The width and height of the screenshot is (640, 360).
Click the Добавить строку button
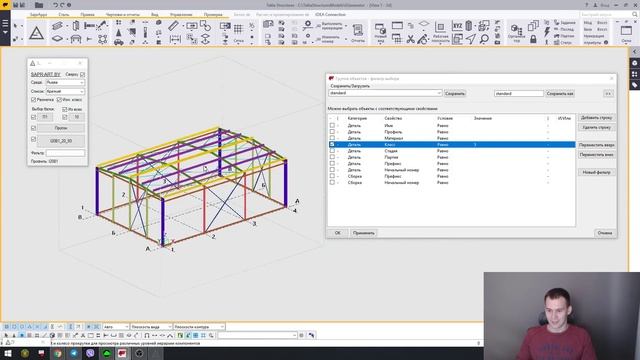(596, 118)
